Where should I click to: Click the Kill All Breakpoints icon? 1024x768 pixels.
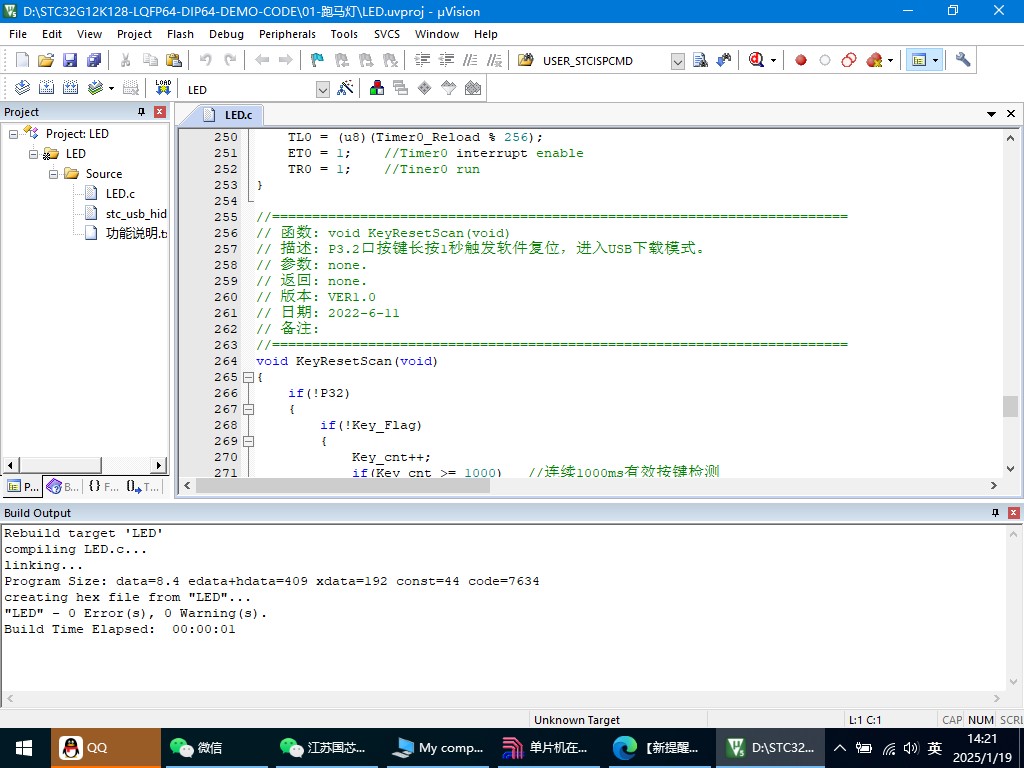[x=874, y=60]
